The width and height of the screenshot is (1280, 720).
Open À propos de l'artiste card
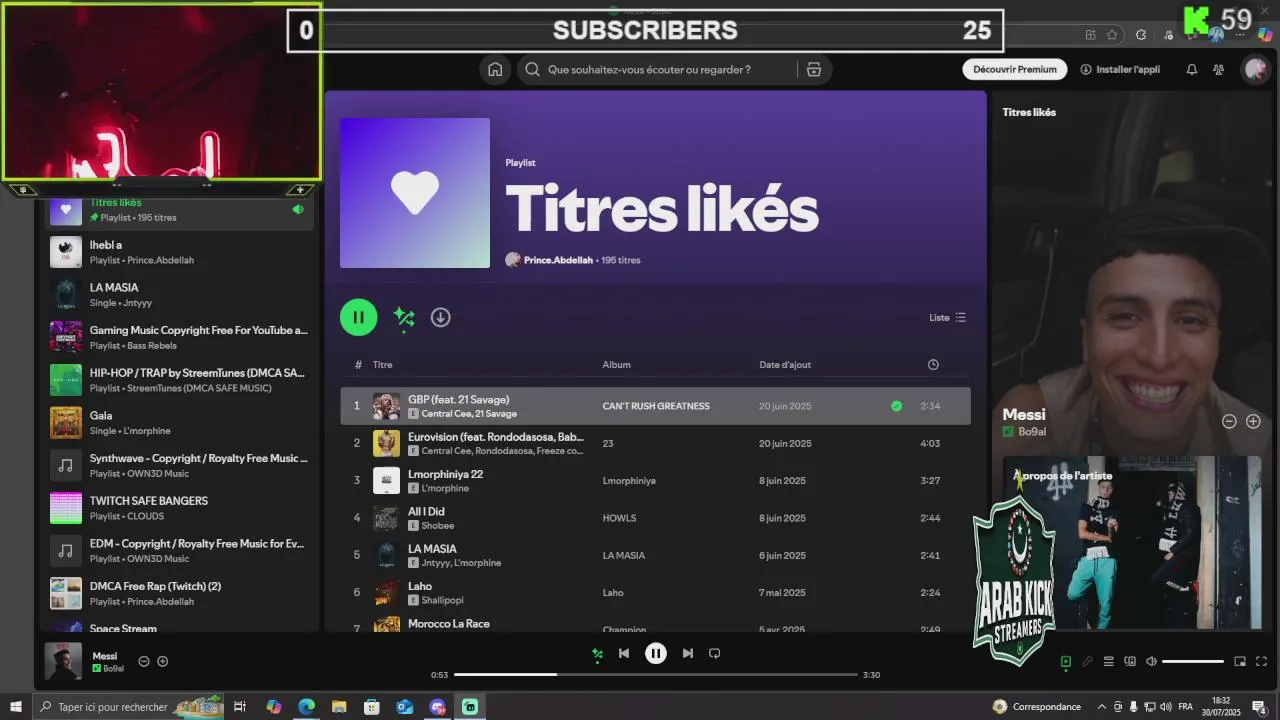click(1132, 543)
